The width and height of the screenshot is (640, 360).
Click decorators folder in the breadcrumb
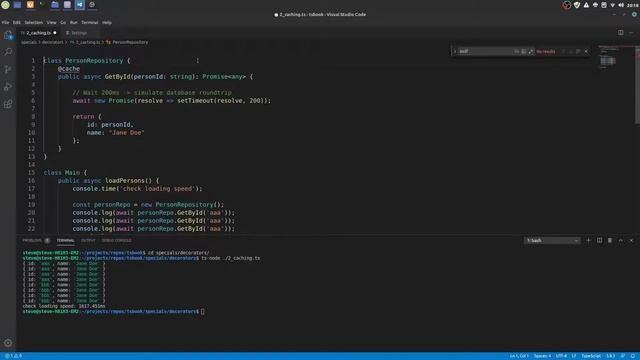click(52, 42)
